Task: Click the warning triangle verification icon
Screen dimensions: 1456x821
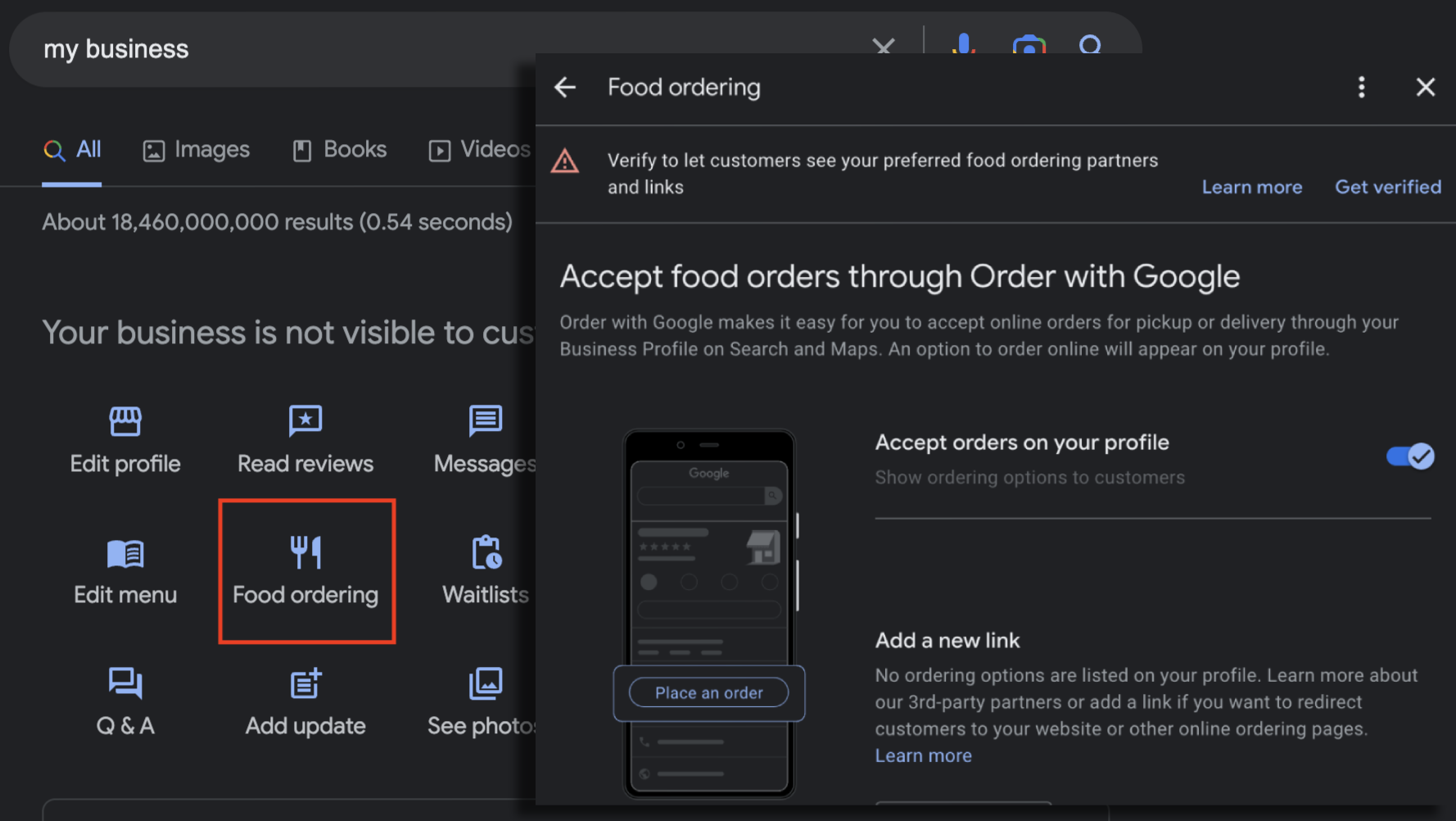Action: pos(565,161)
